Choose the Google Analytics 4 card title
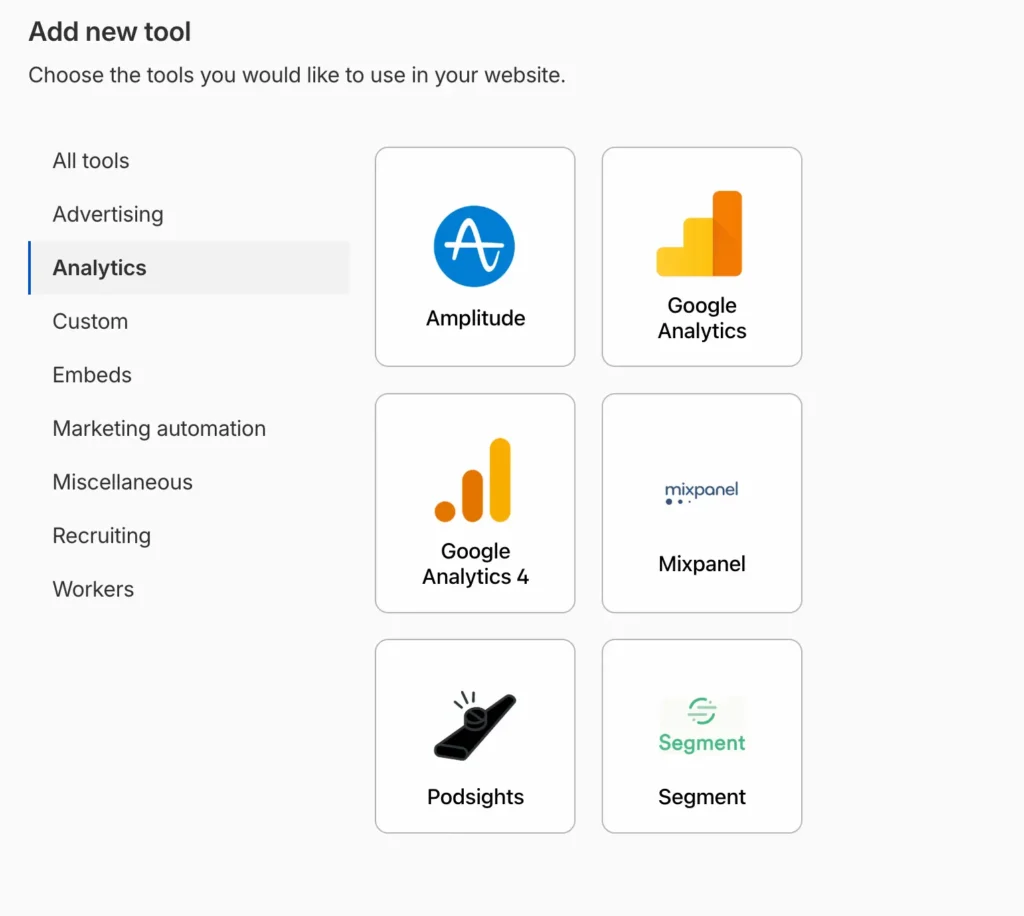 (475, 563)
